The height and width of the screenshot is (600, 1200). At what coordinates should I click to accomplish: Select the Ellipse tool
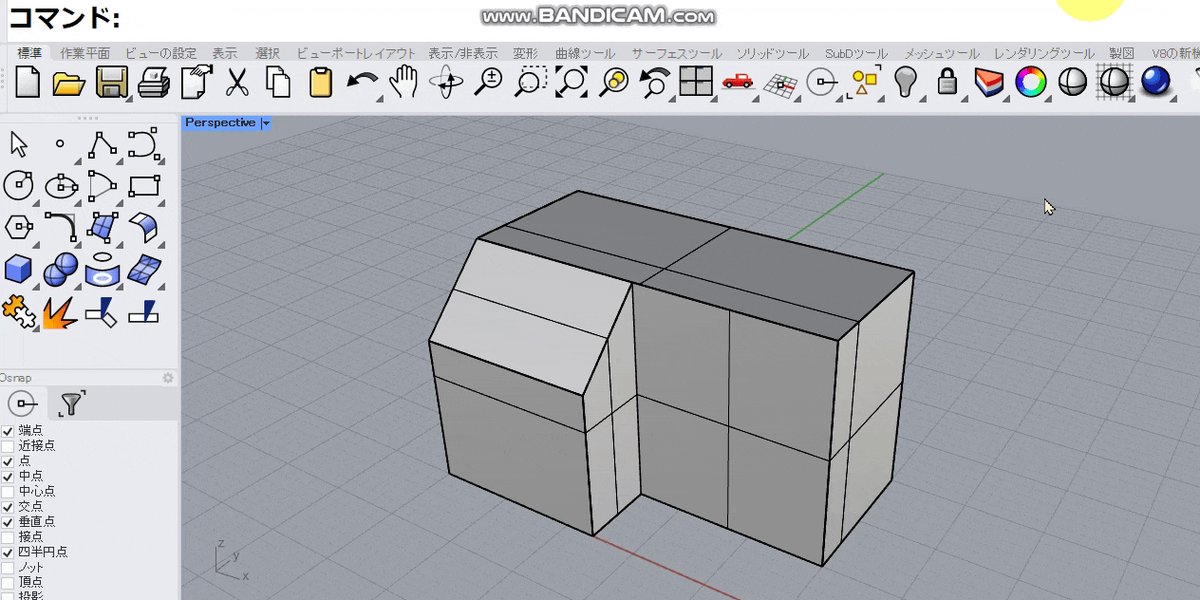(61, 185)
